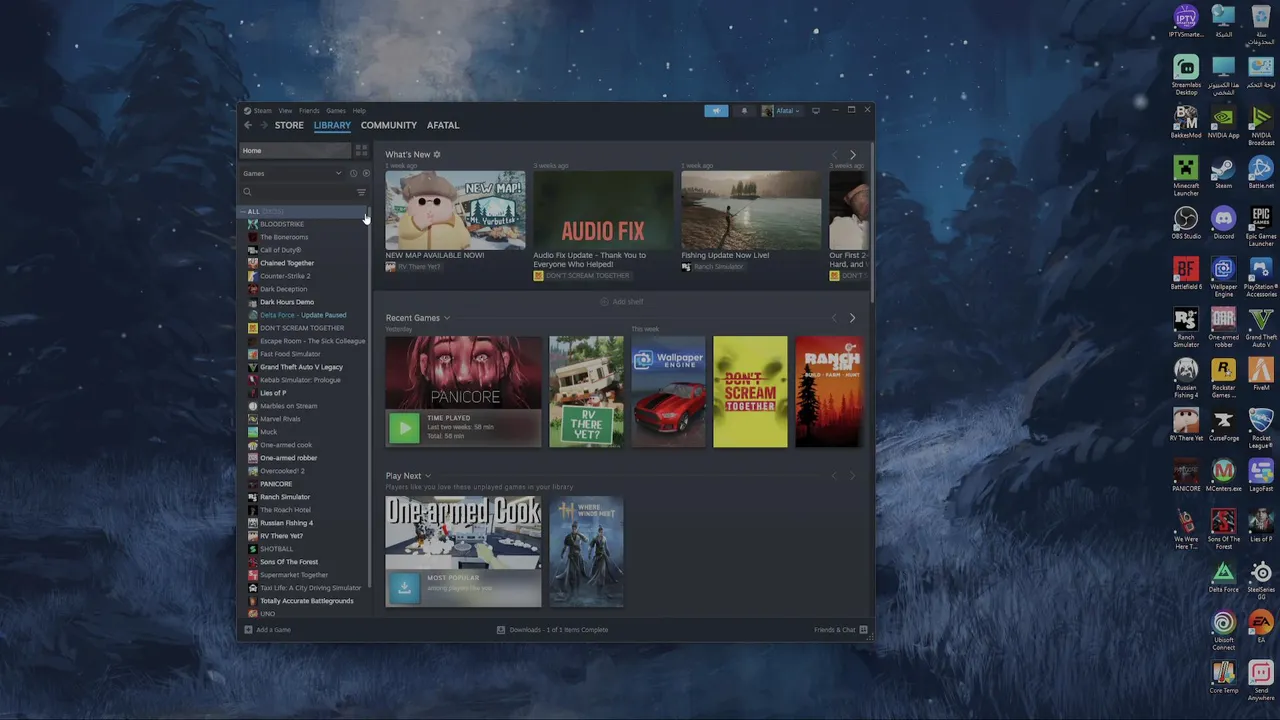Open the collections grid view icon
The height and width of the screenshot is (720, 1280).
pos(362,151)
